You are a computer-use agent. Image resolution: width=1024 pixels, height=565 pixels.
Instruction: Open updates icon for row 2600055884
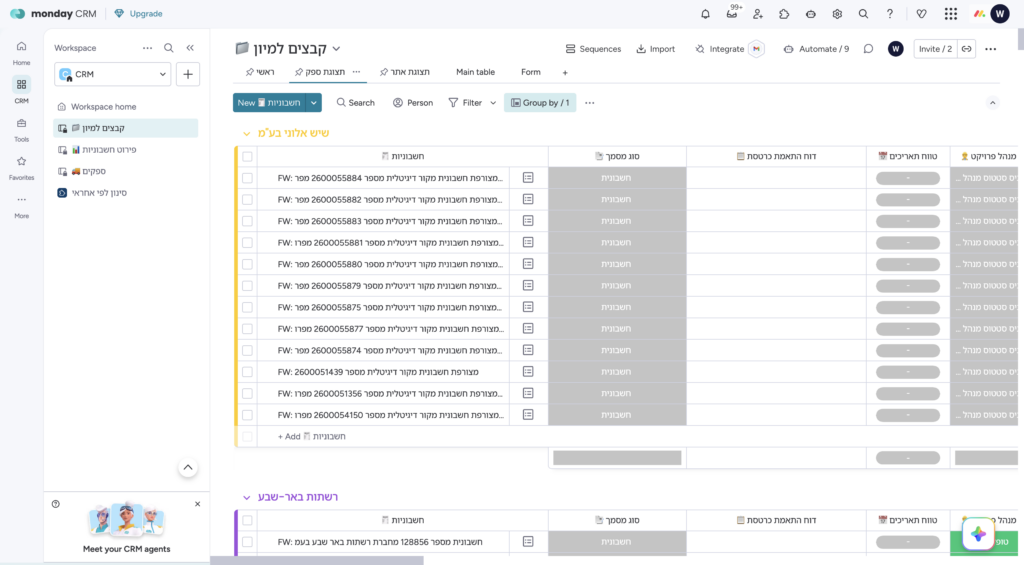pos(528,178)
